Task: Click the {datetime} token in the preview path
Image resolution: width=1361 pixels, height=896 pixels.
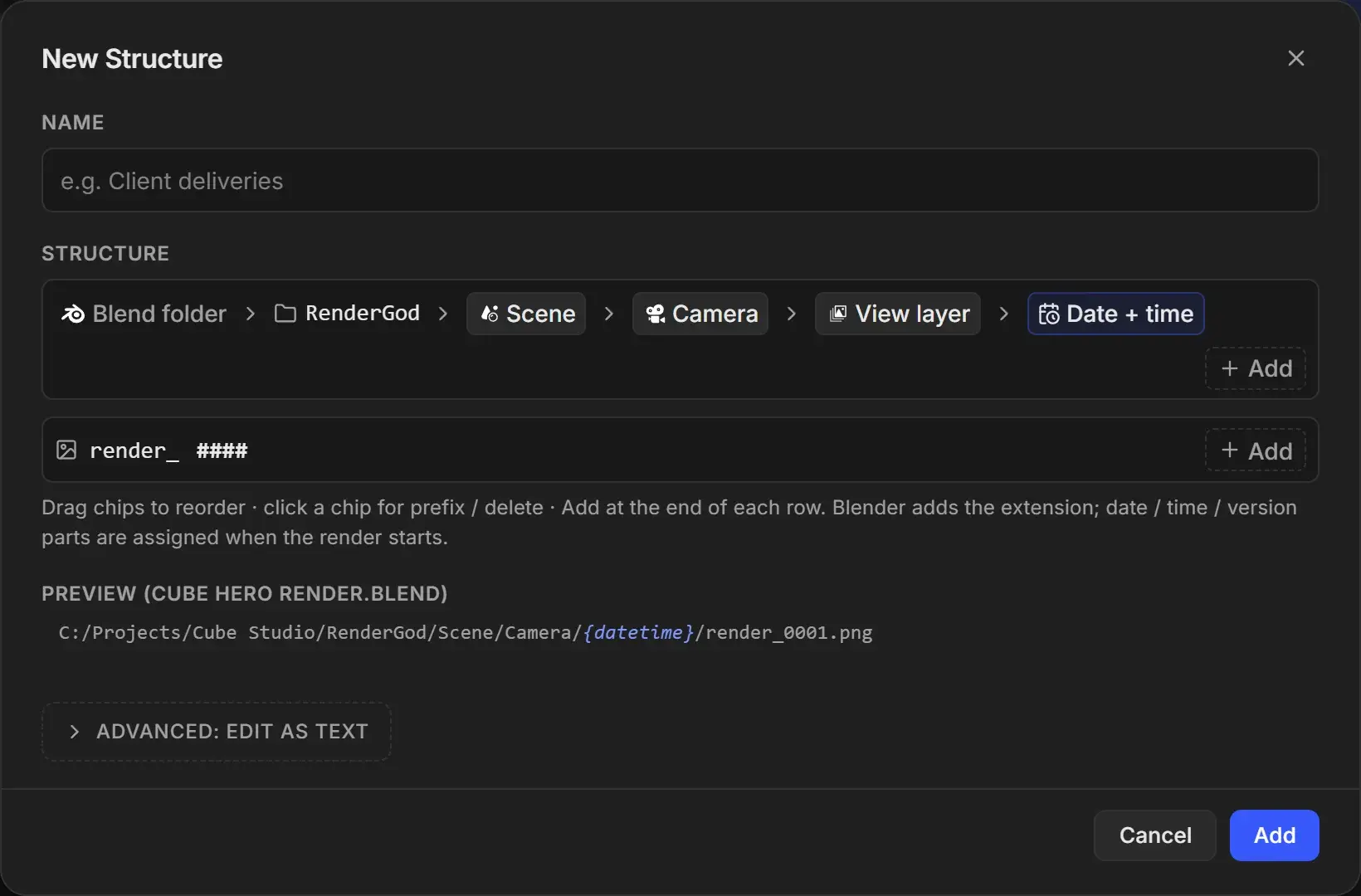Action: [x=639, y=632]
